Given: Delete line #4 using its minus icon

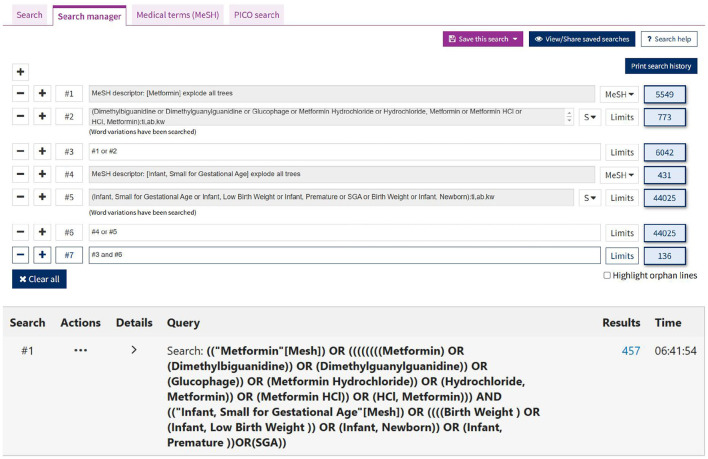Looking at the screenshot, I should 20,174.
